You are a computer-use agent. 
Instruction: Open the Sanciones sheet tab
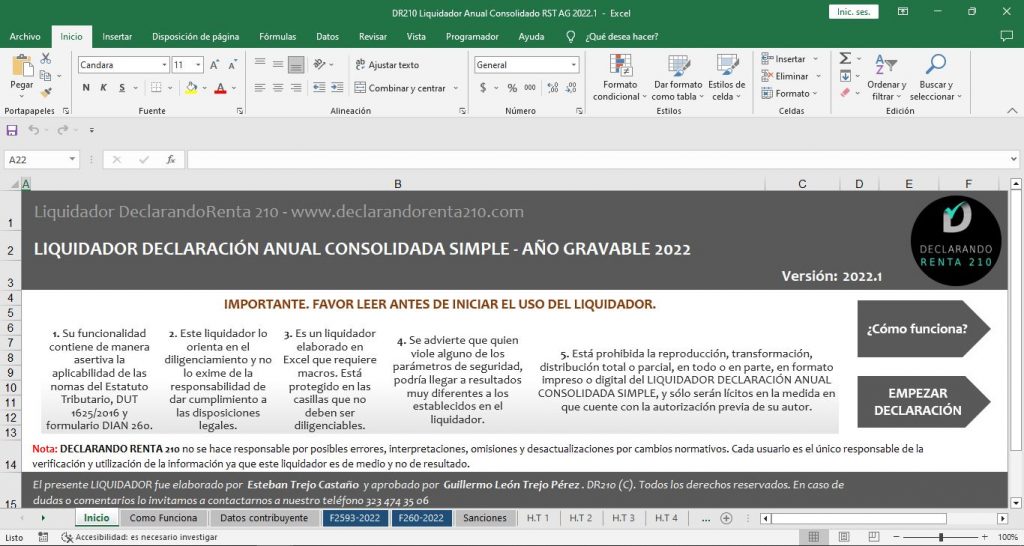(485, 518)
